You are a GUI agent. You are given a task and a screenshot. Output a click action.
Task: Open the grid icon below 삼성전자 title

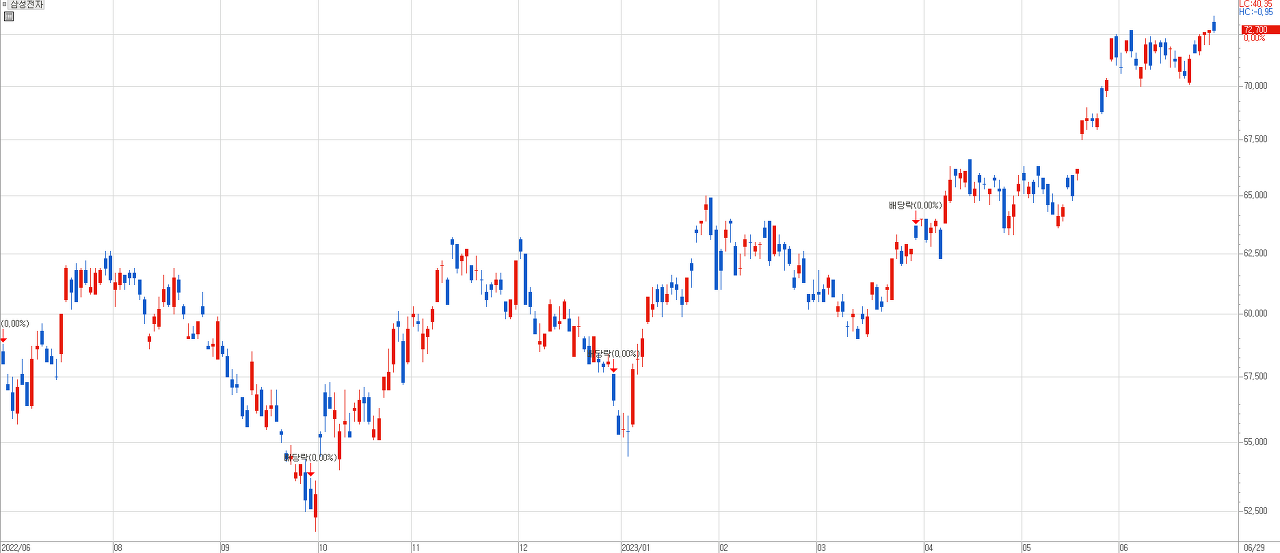pos(9,16)
